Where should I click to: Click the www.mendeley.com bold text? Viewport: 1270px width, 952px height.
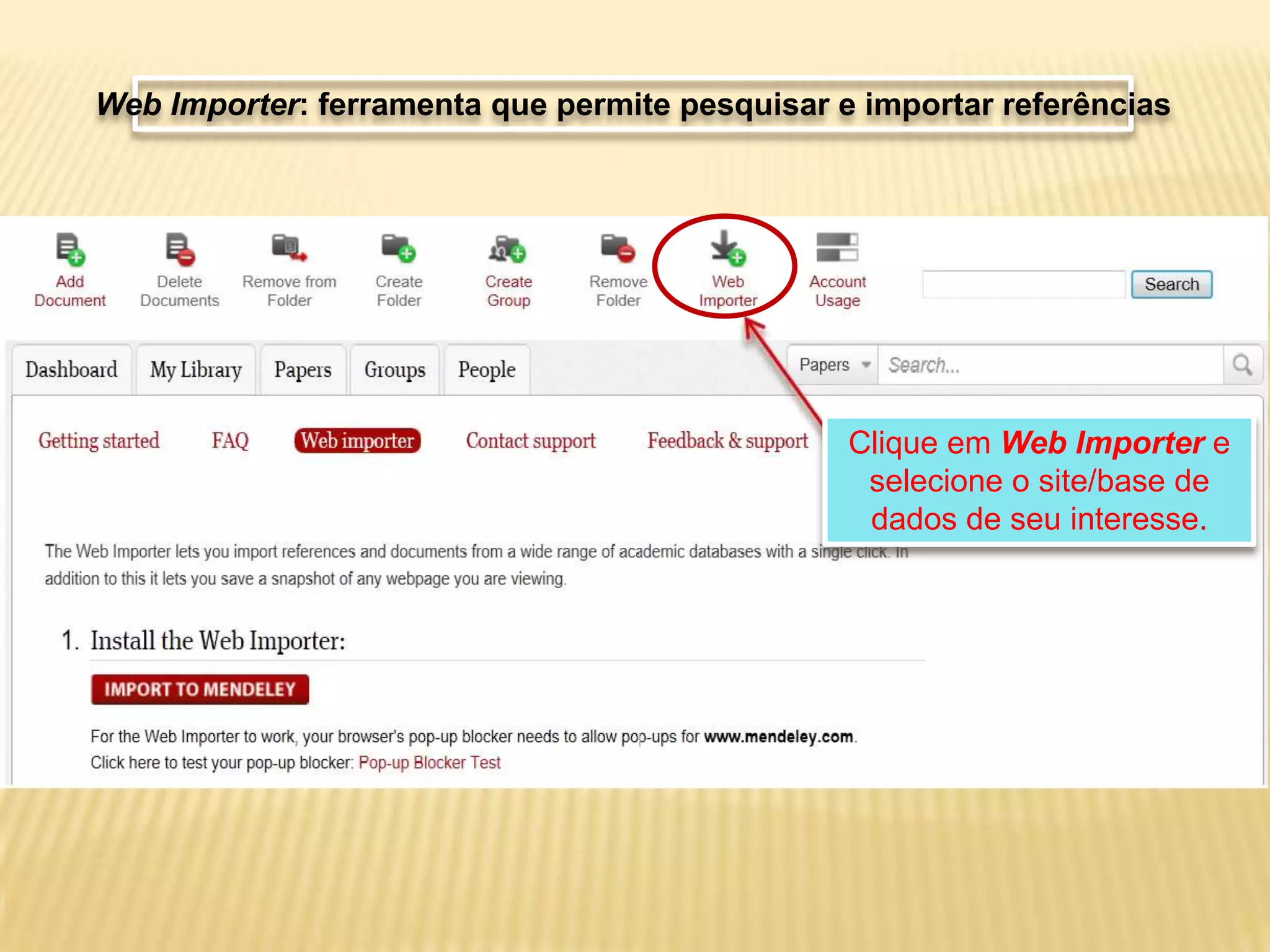[779, 736]
